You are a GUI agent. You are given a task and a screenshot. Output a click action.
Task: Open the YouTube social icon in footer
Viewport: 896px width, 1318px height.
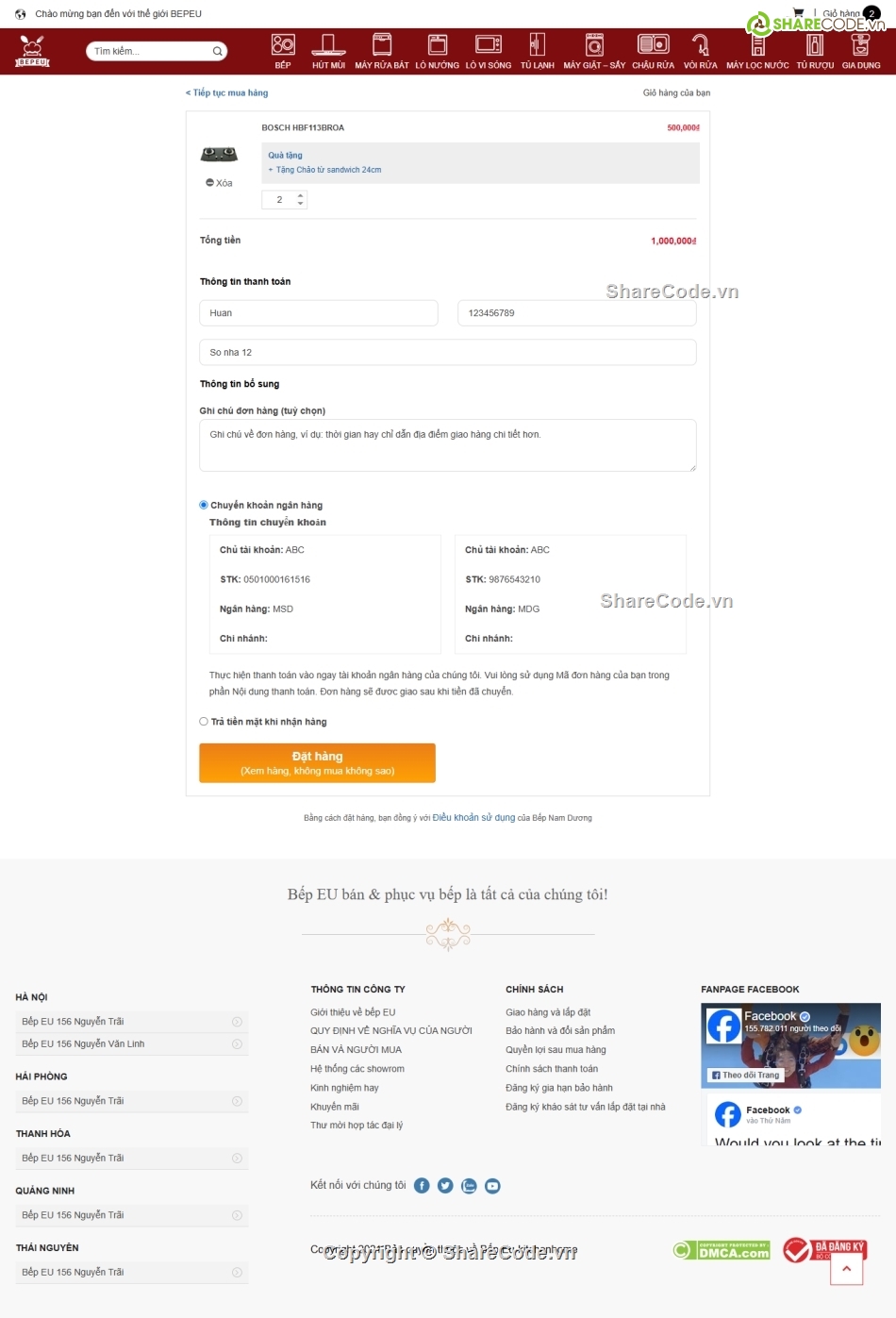(x=492, y=1186)
